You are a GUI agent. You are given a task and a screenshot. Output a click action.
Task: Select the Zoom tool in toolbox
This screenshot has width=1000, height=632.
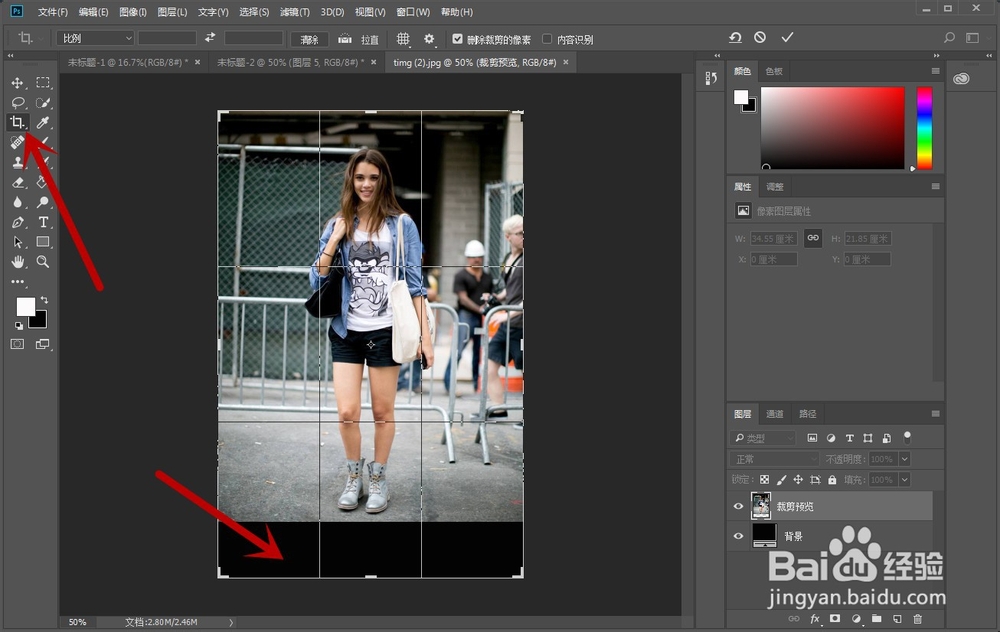(x=43, y=262)
